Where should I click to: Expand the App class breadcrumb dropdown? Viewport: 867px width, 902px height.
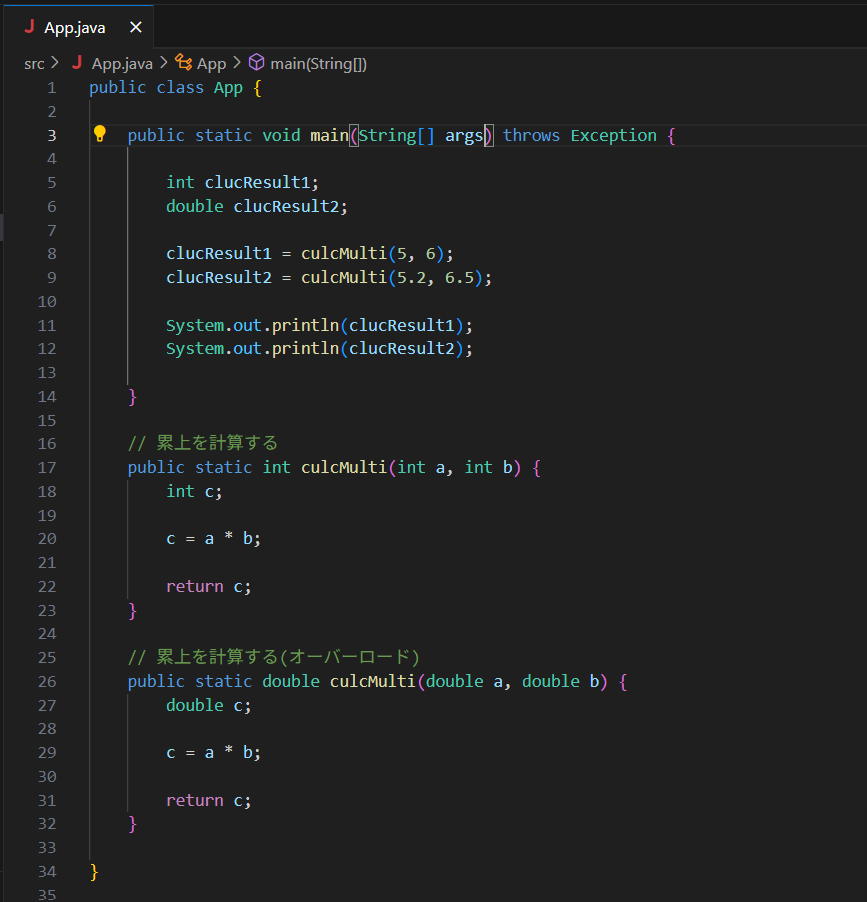pyautogui.click(x=211, y=63)
